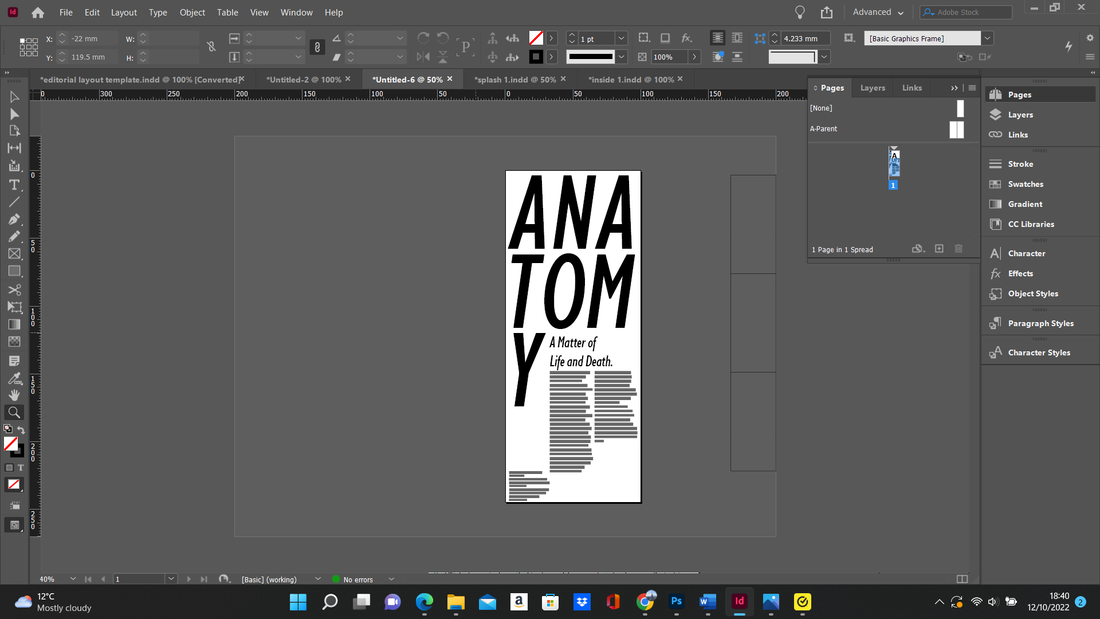The height and width of the screenshot is (619, 1100).
Task: Select the Pen tool
Action: point(14,219)
